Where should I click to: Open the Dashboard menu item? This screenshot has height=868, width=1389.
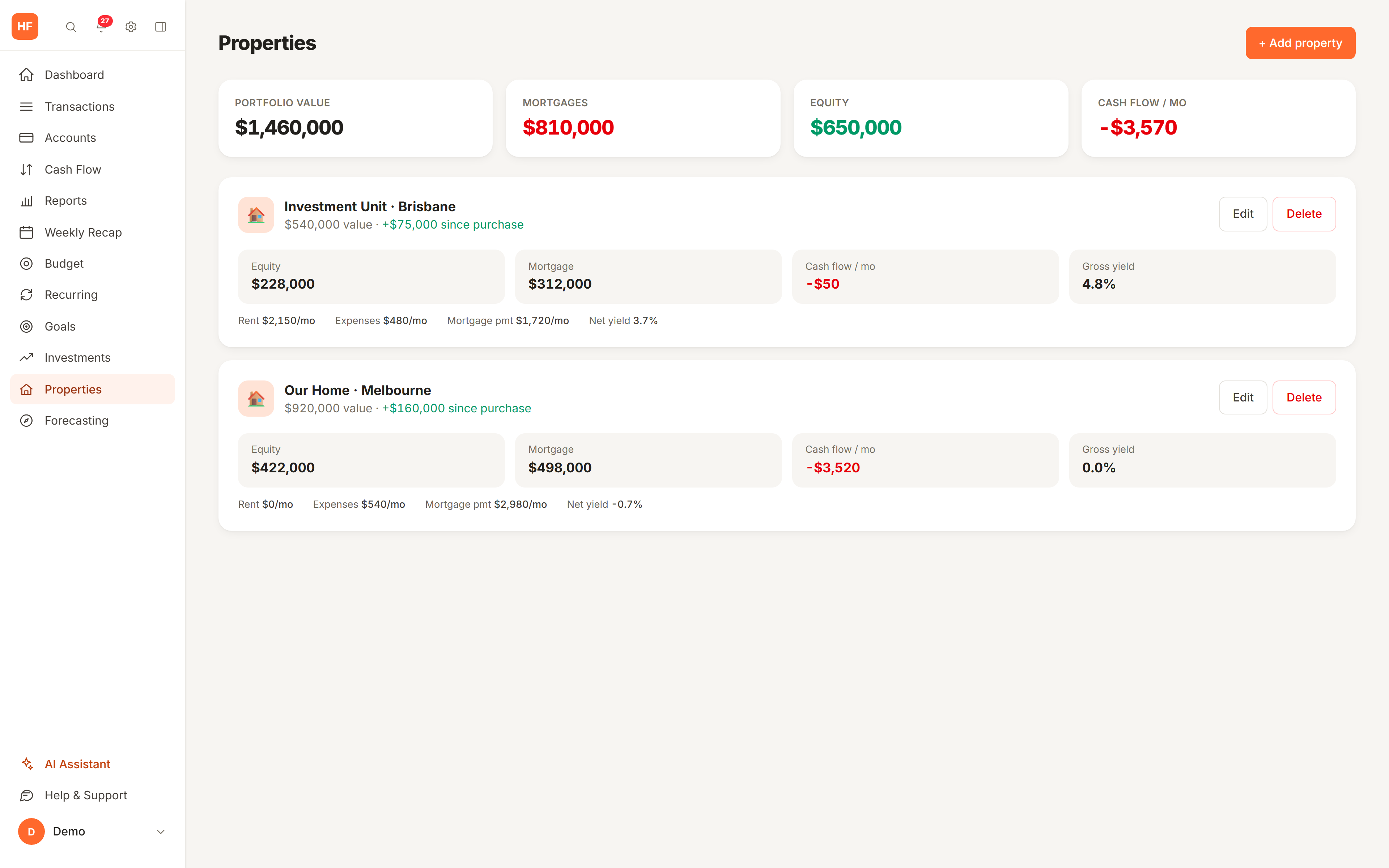pos(92,75)
